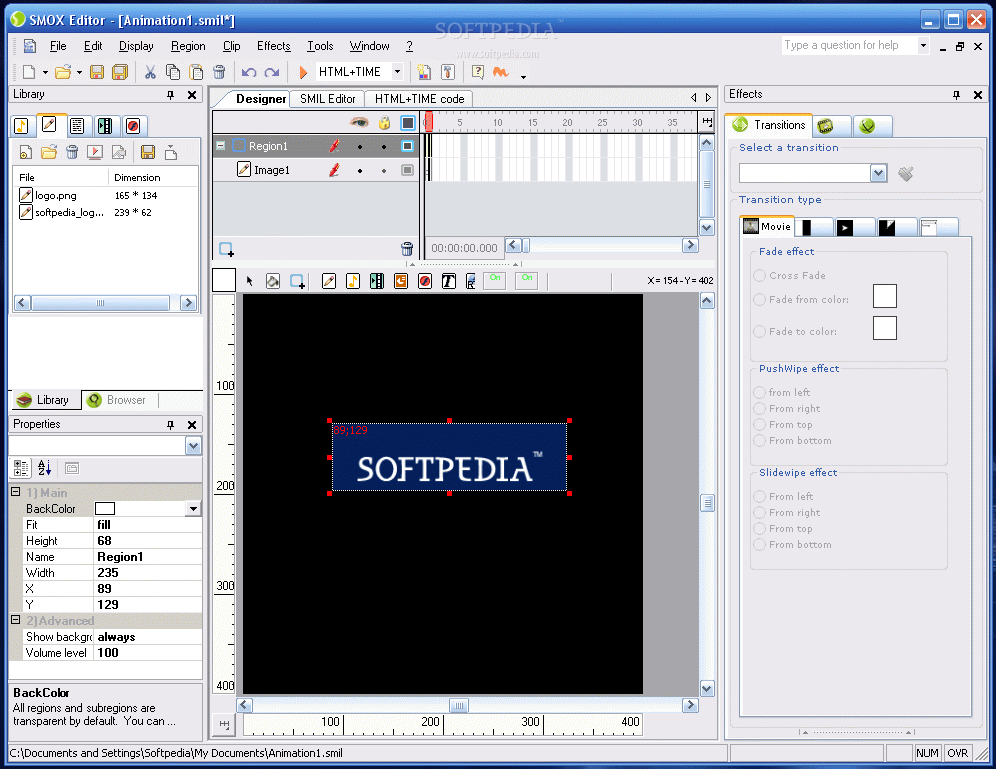The width and height of the screenshot is (996, 769).
Task: Pick Fade to color swatch
Action: click(x=885, y=328)
